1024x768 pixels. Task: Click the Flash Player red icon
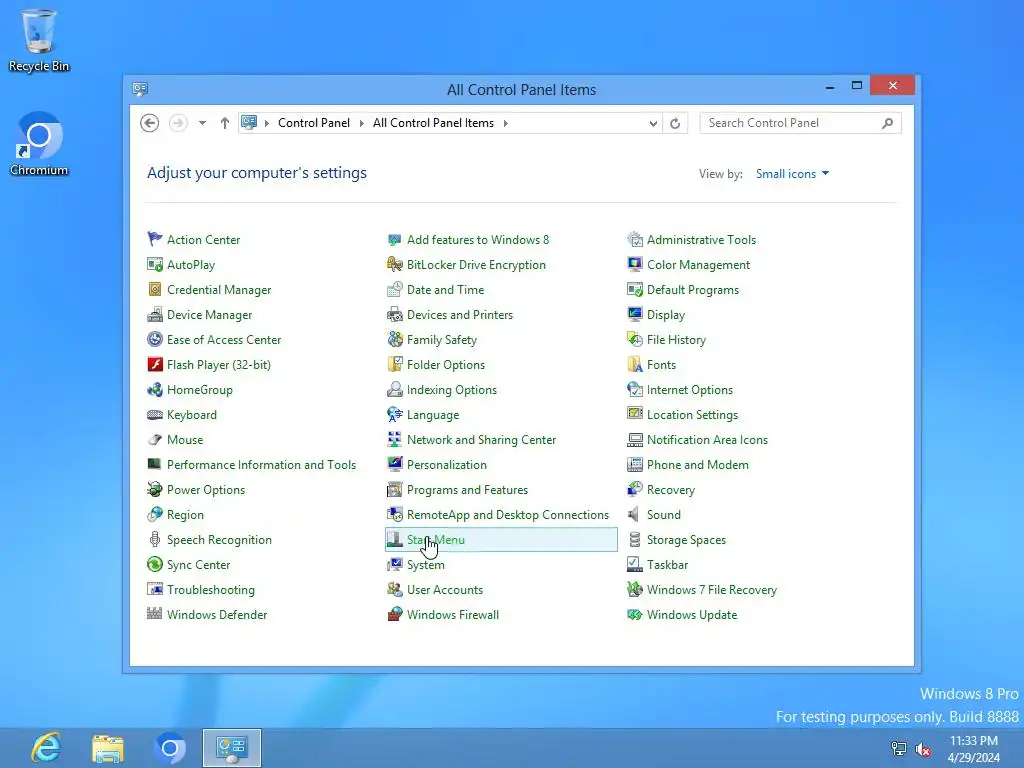pos(155,364)
